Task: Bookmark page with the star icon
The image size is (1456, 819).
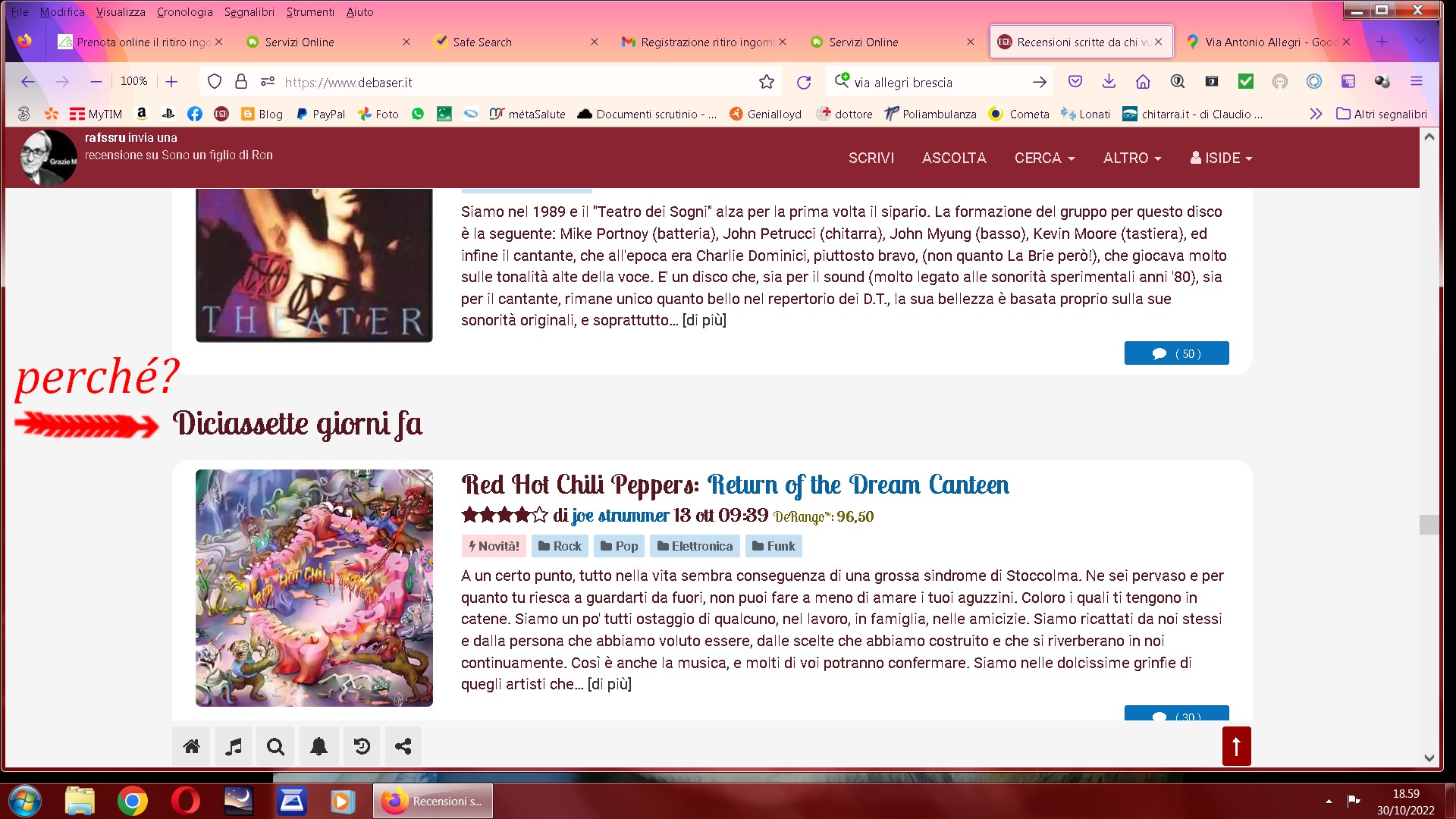Action: [767, 82]
